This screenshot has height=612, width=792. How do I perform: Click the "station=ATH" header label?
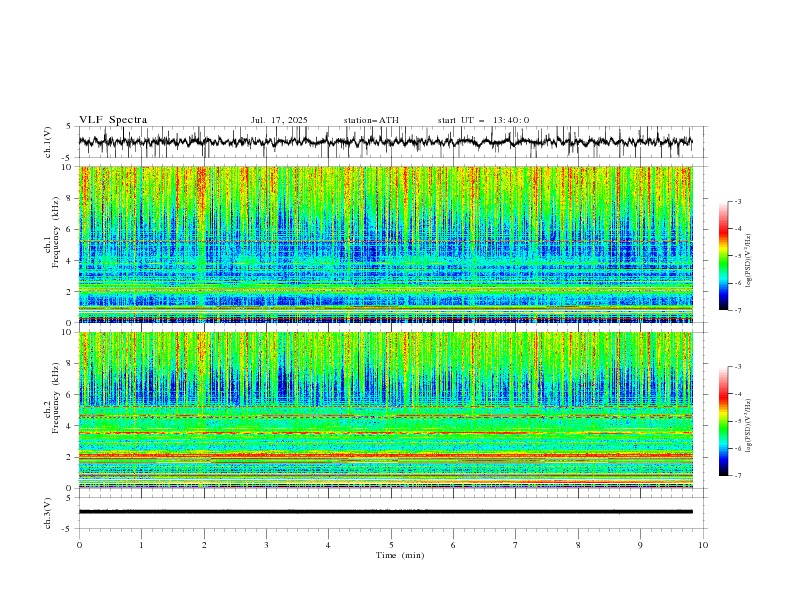pyautogui.click(x=371, y=120)
